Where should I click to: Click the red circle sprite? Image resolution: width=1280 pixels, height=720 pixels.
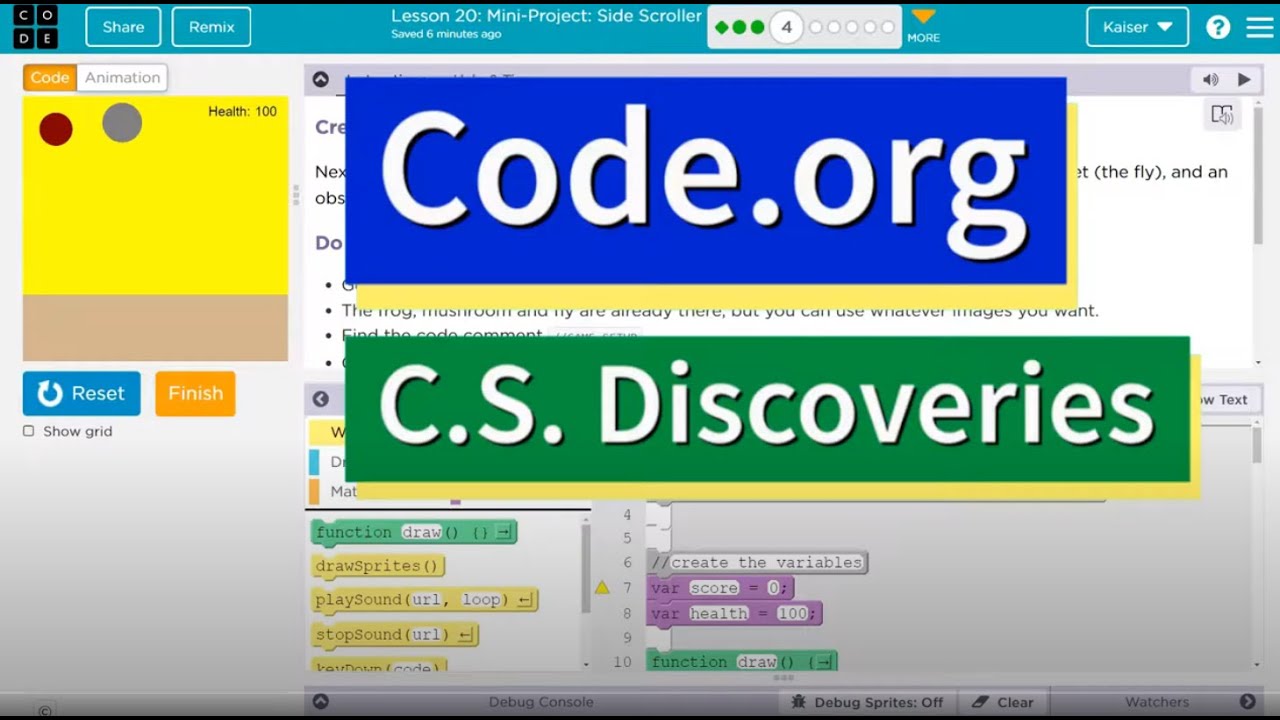[x=56, y=129]
